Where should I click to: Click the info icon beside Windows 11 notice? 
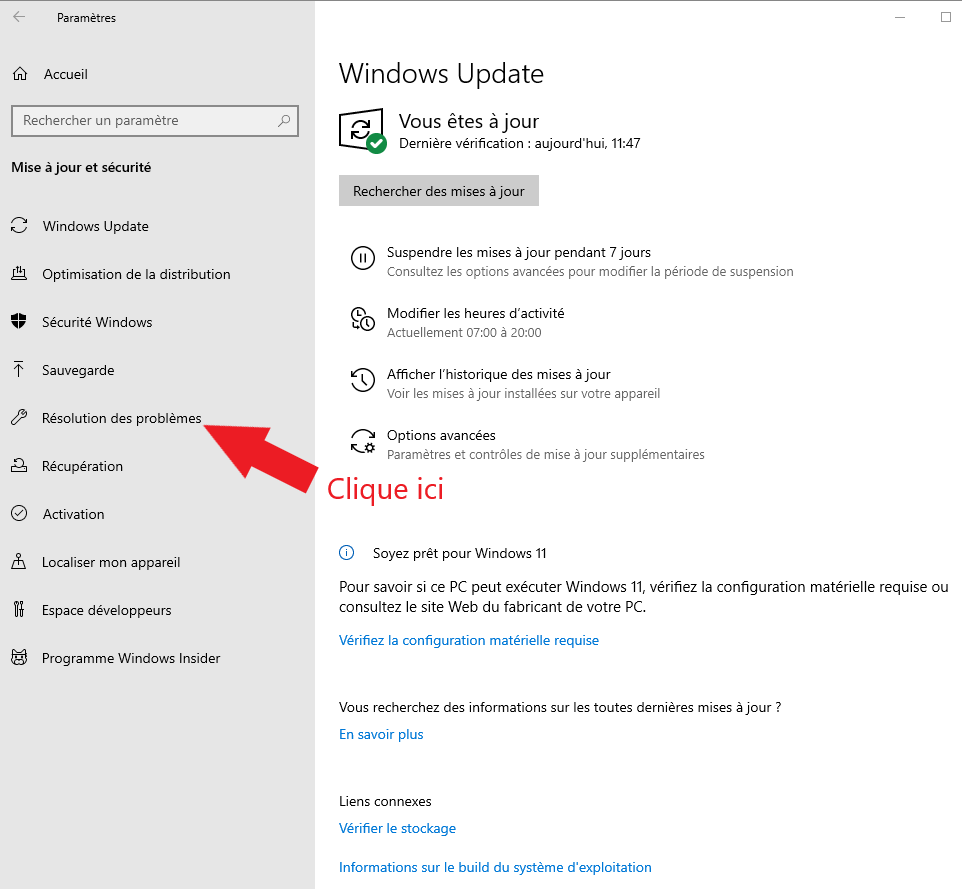pyautogui.click(x=347, y=553)
